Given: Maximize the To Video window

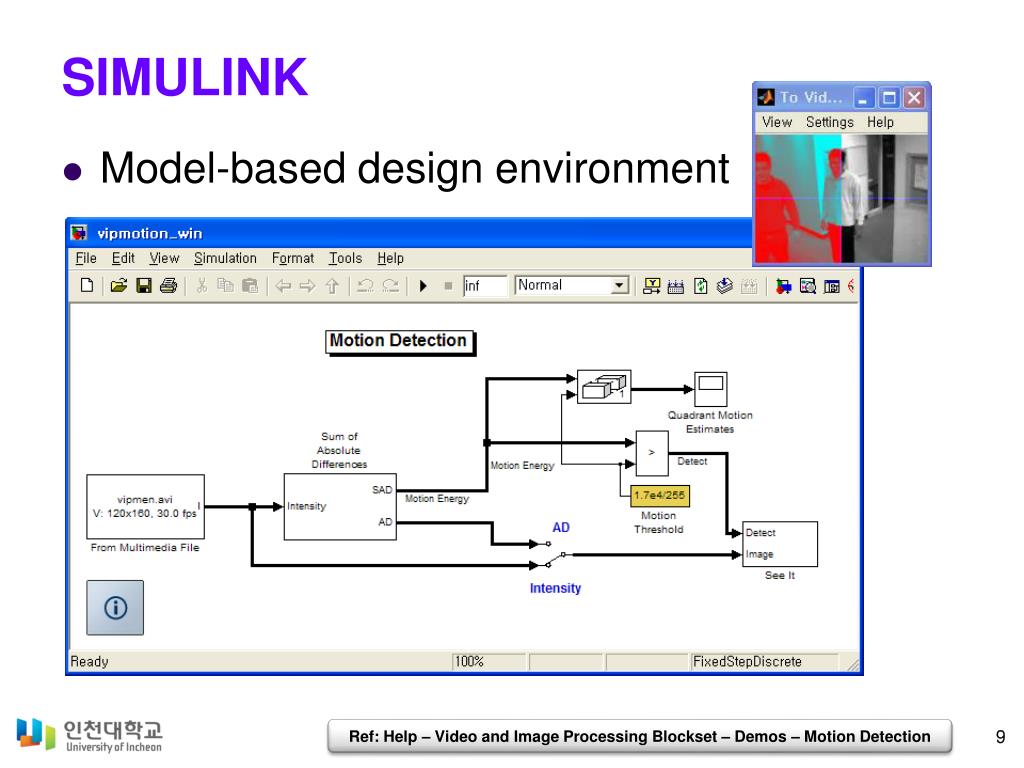Looking at the screenshot, I should coord(889,98).
